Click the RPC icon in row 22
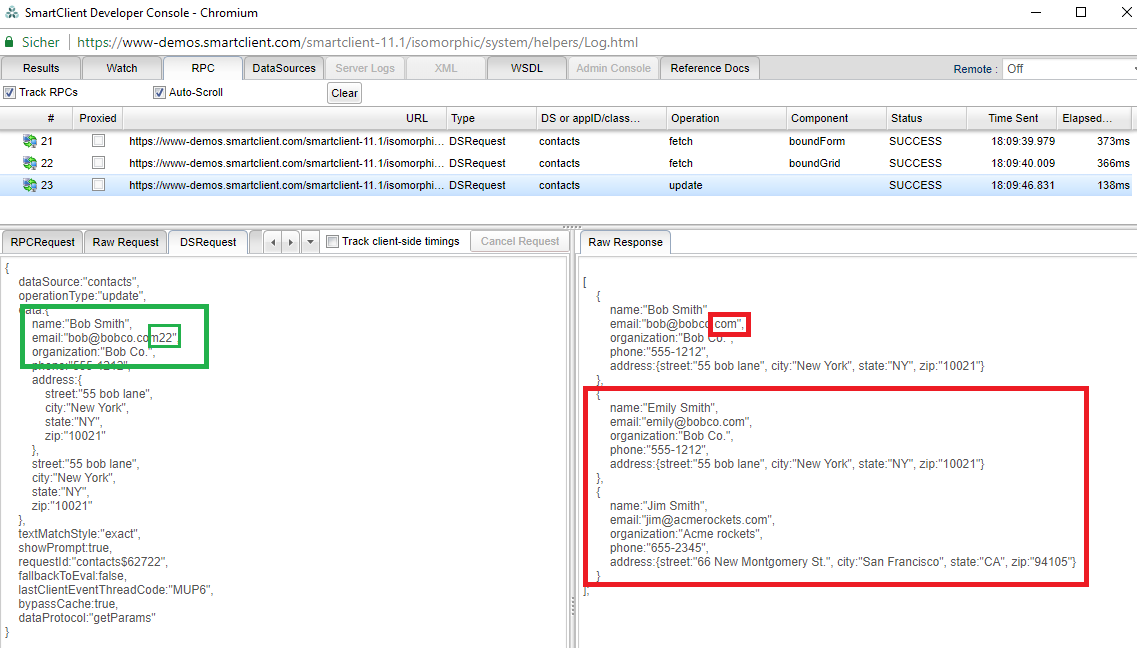Image resolution: width=1137 pixels, height=648 pixels. pos(30,163)
